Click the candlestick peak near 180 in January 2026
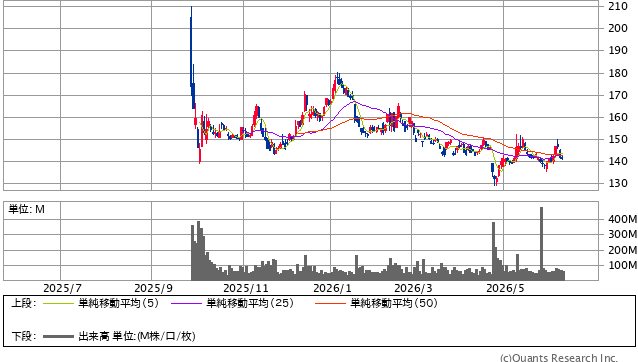The image size is (638, 362). (x=338, y=79)
